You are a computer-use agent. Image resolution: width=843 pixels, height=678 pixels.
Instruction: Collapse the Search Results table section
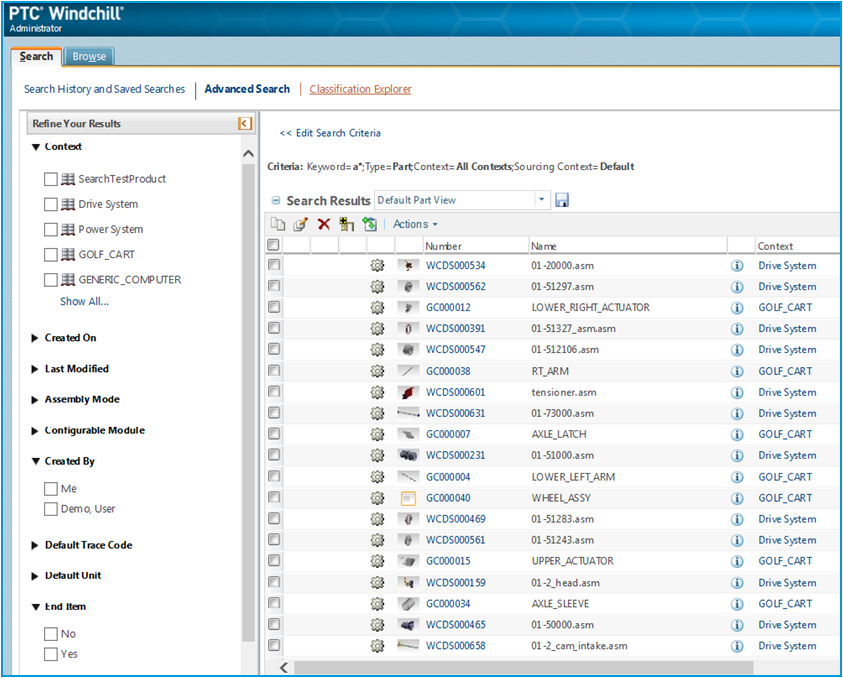(276, 201)
